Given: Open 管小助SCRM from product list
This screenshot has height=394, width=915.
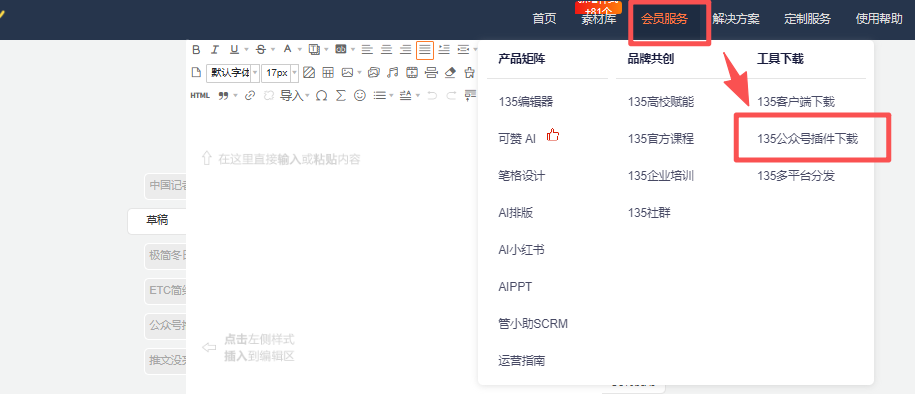Looking at the screenshot, I should (533, 323).
